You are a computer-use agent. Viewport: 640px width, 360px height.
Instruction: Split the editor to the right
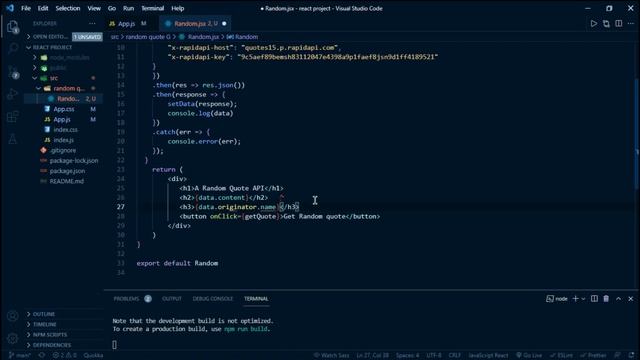coord(619,24)
